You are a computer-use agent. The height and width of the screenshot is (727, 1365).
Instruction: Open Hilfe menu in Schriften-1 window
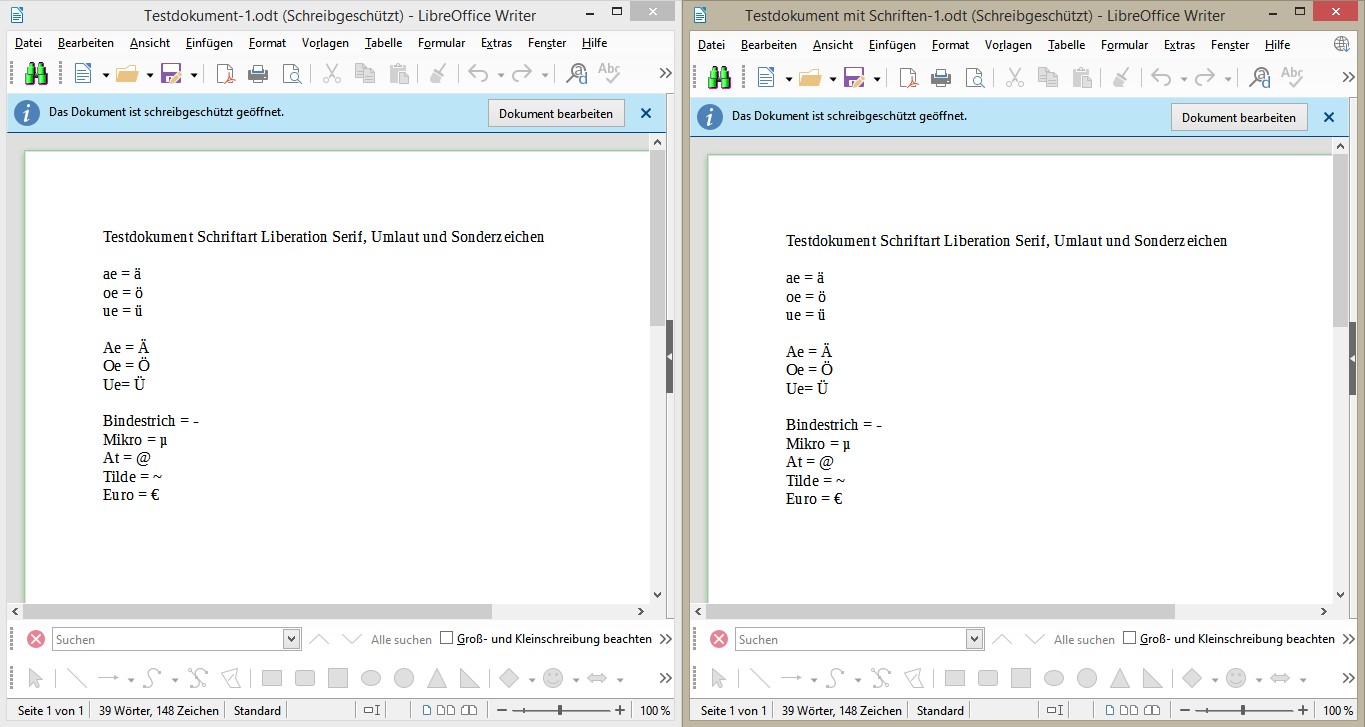(x=1277, y=45)
